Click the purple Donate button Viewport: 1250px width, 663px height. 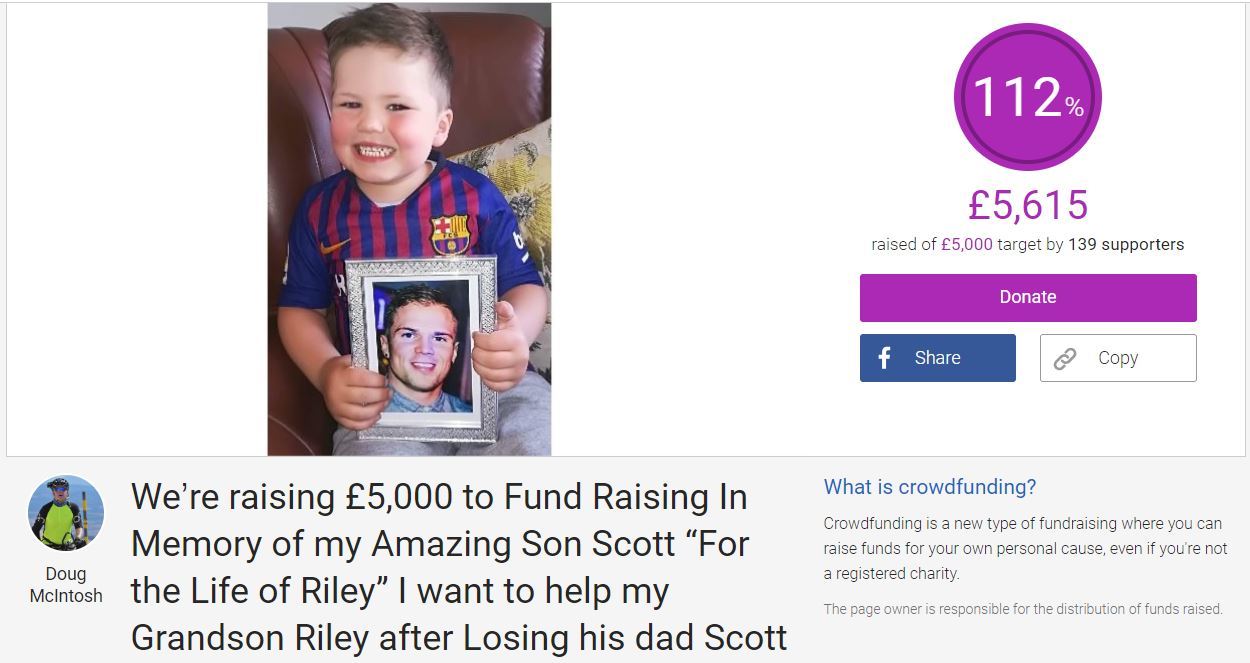1028,297
